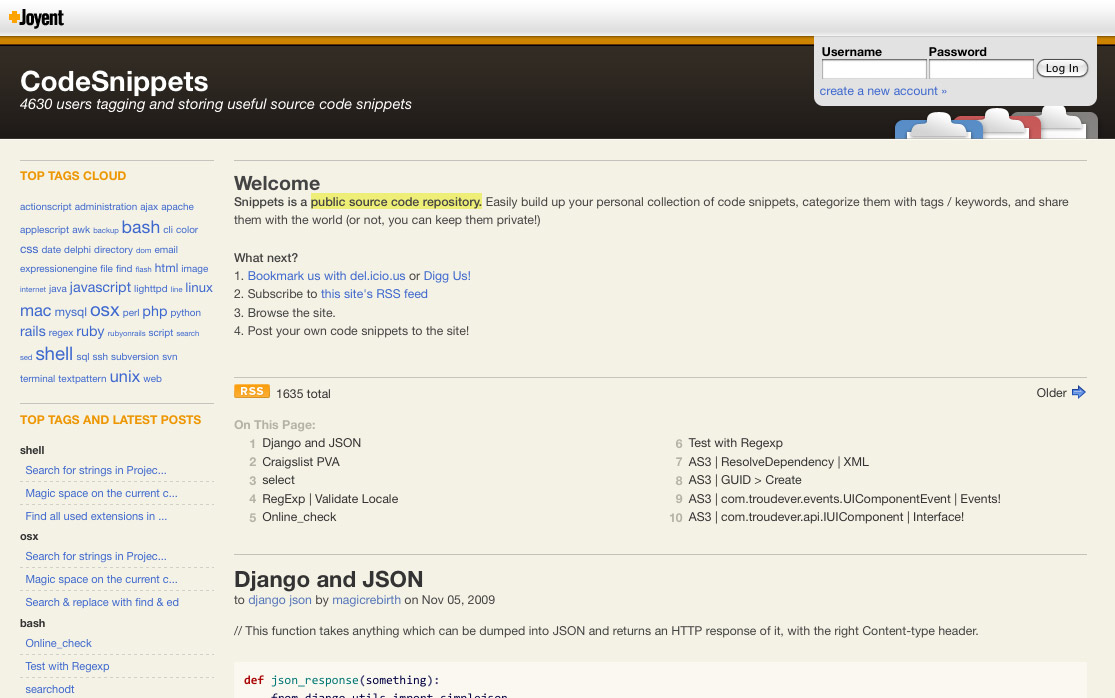Viewport: 1115px width, 698px height.
Task: Jump to Django and JSON in page list
Action: (x=311, y=443)
